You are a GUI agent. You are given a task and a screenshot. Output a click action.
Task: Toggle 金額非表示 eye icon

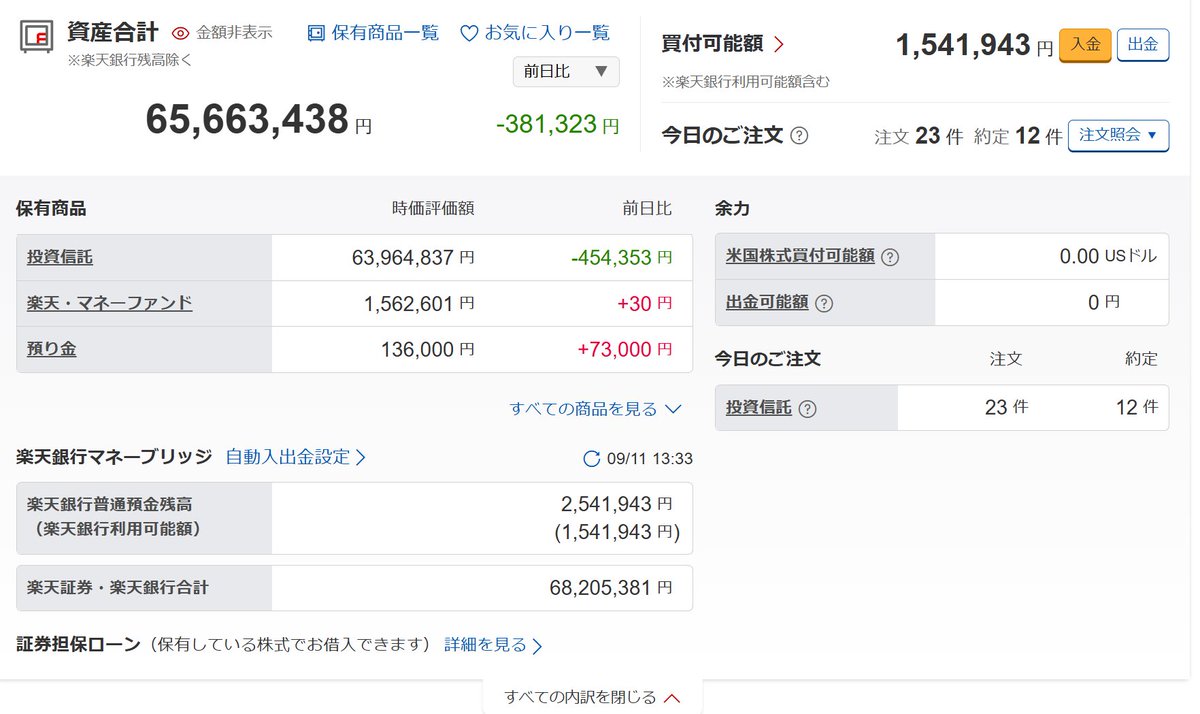tap(180, 33)
